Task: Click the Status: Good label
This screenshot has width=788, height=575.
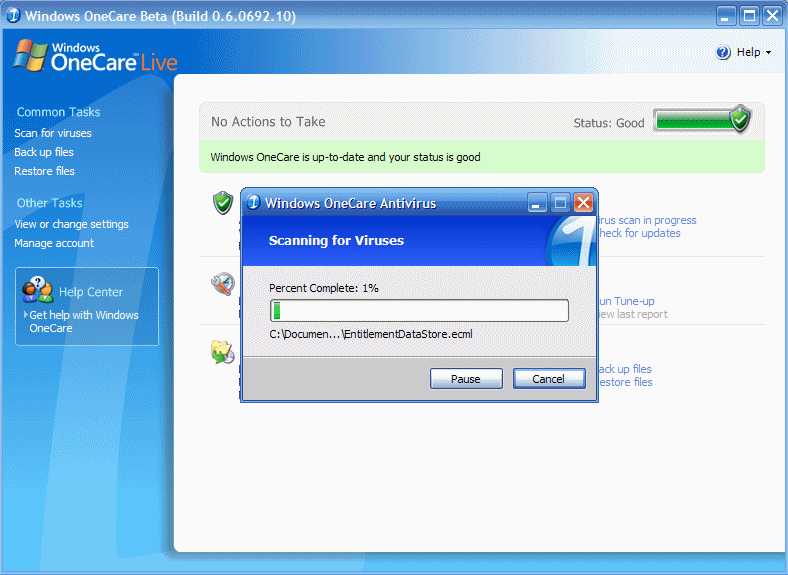Action: coord(609,123)
